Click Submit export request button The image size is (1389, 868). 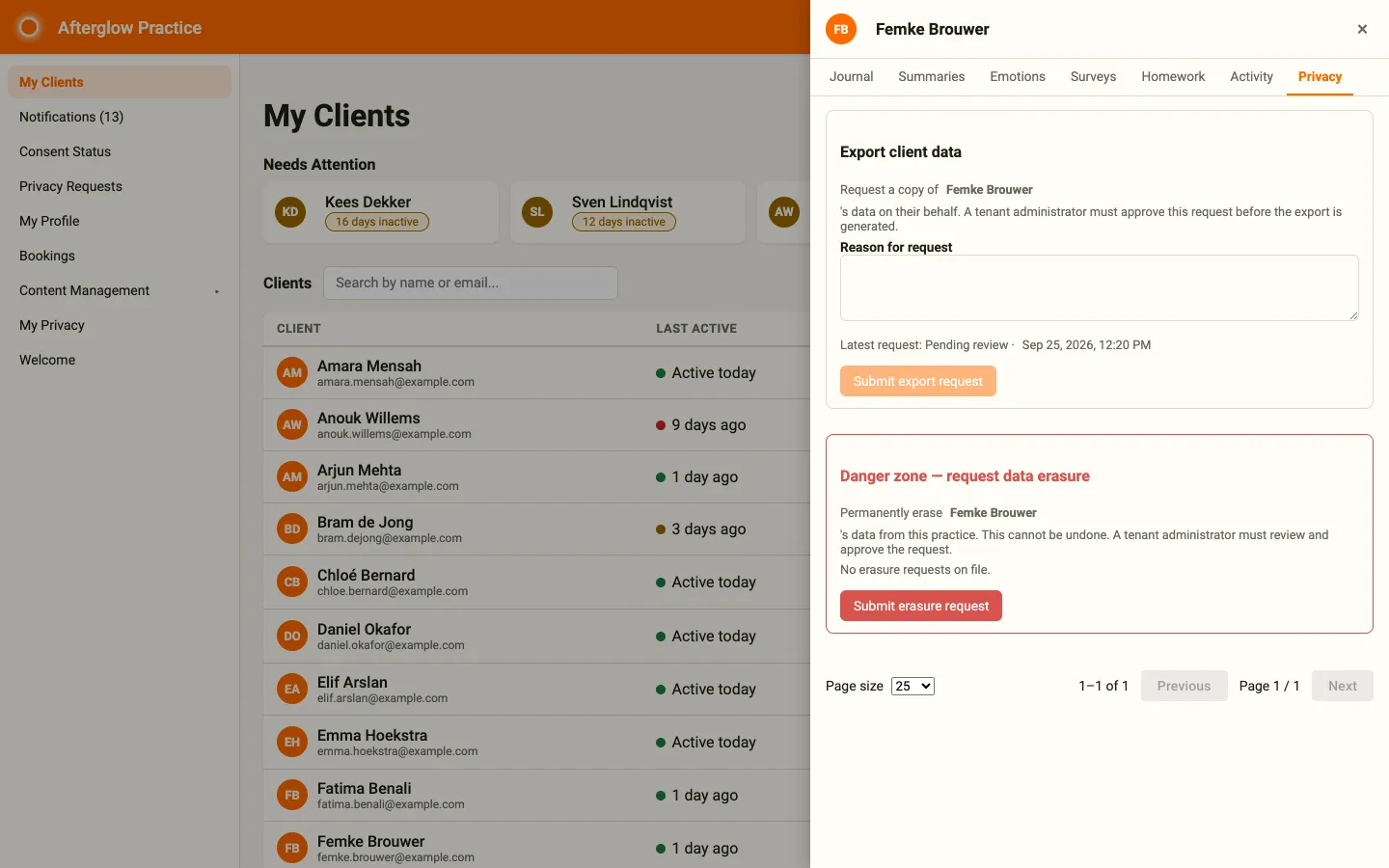(917, 381)
